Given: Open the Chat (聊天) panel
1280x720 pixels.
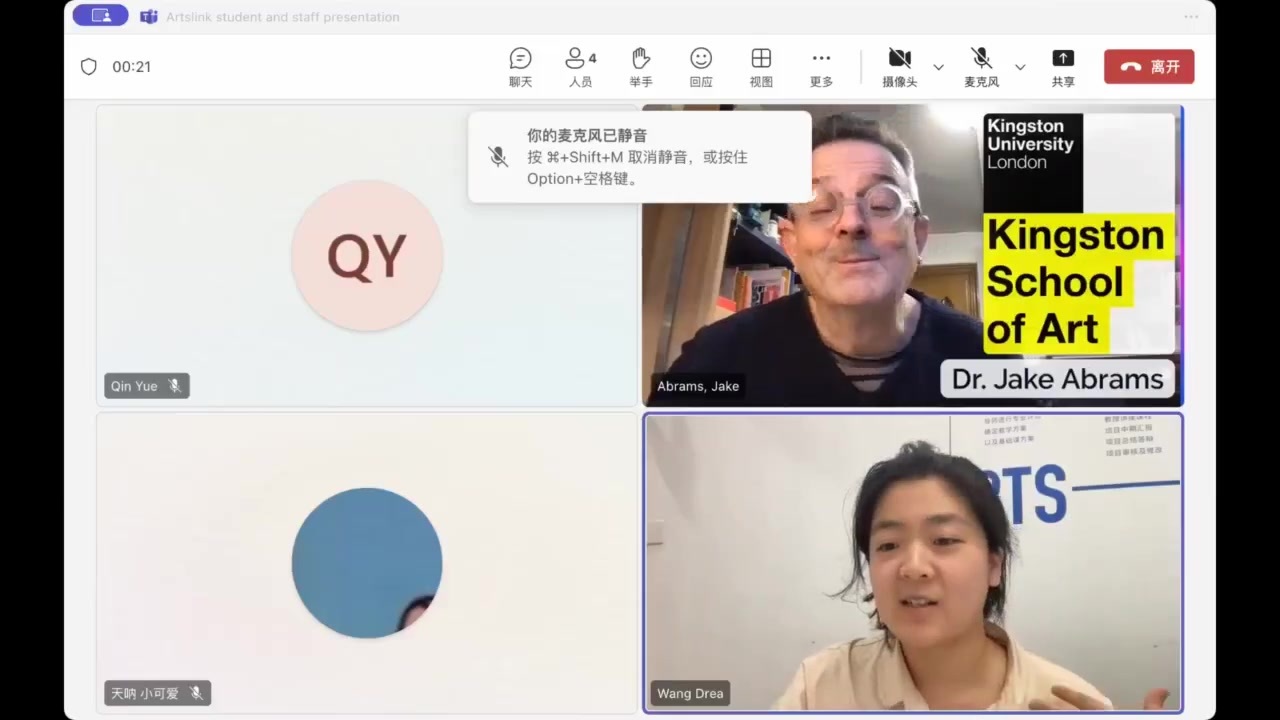Looking at the screenshot, I should pyautogui.click(x=520, y=67).
